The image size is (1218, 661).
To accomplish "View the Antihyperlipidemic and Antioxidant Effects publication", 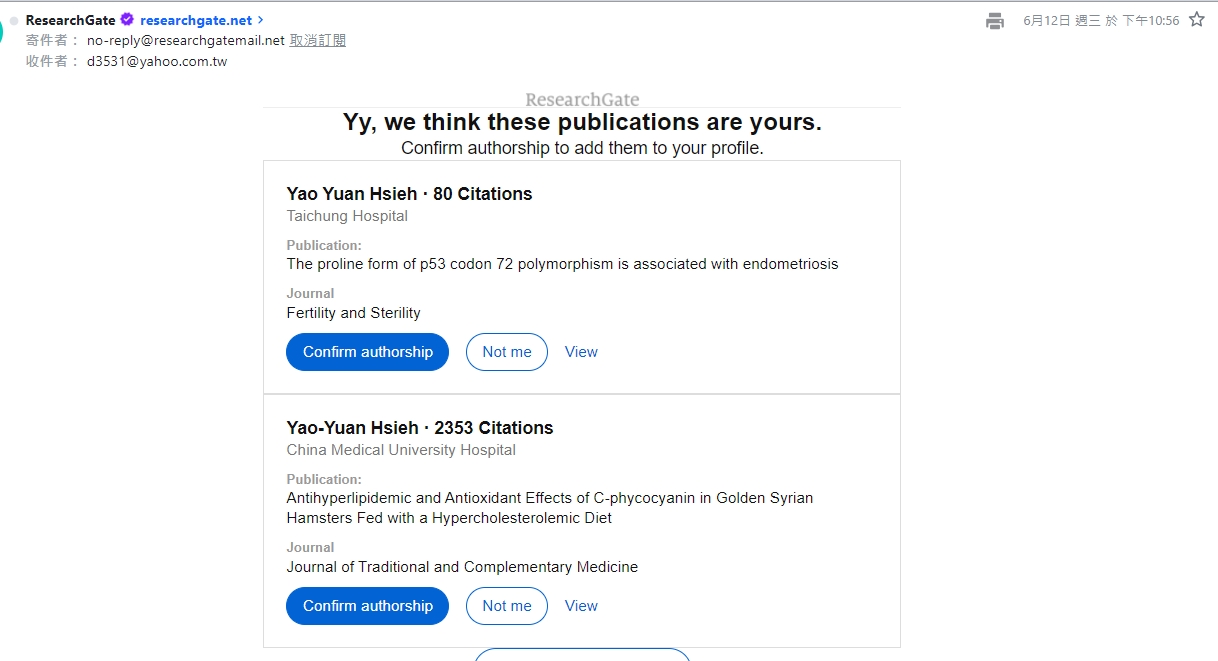I will 581,606.
